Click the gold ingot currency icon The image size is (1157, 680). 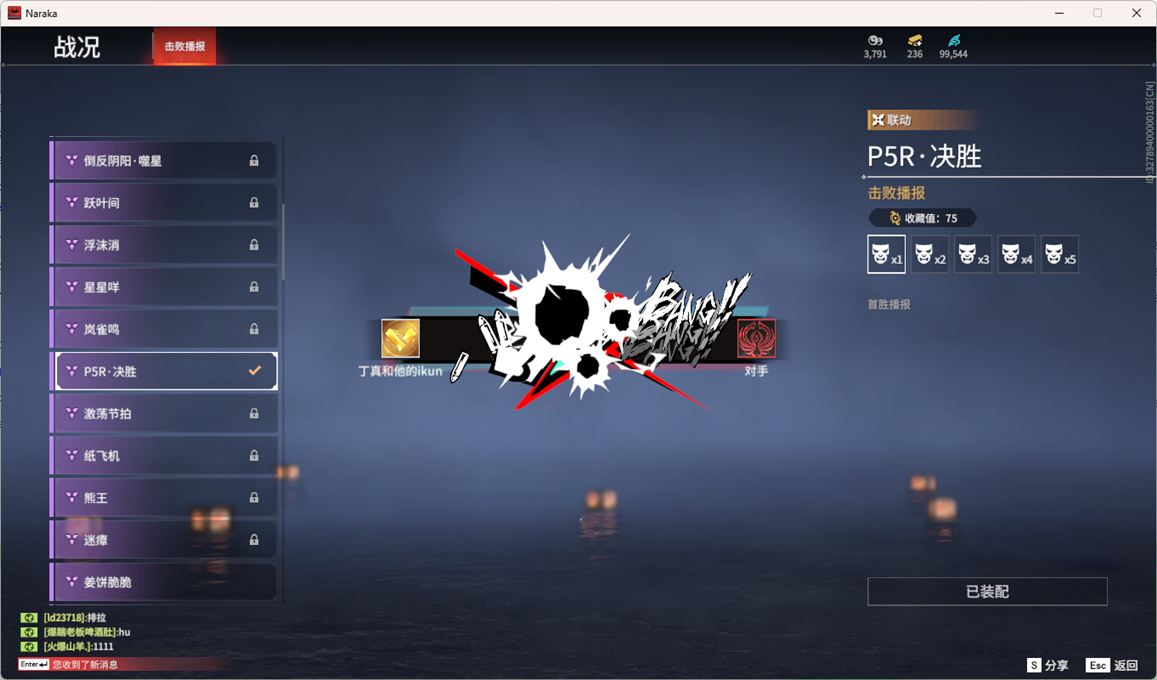click(915, 40)
